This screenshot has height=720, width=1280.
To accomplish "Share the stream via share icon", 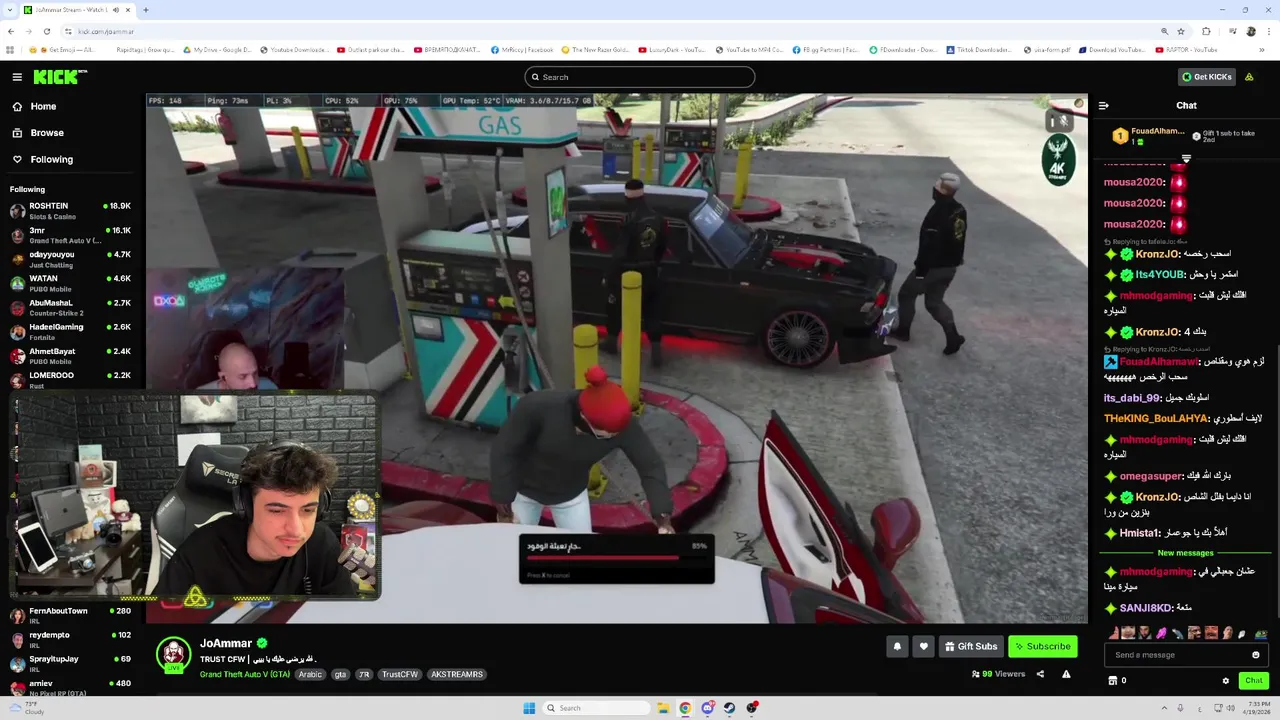I will pyautogui.click(x=1040, y=674).
